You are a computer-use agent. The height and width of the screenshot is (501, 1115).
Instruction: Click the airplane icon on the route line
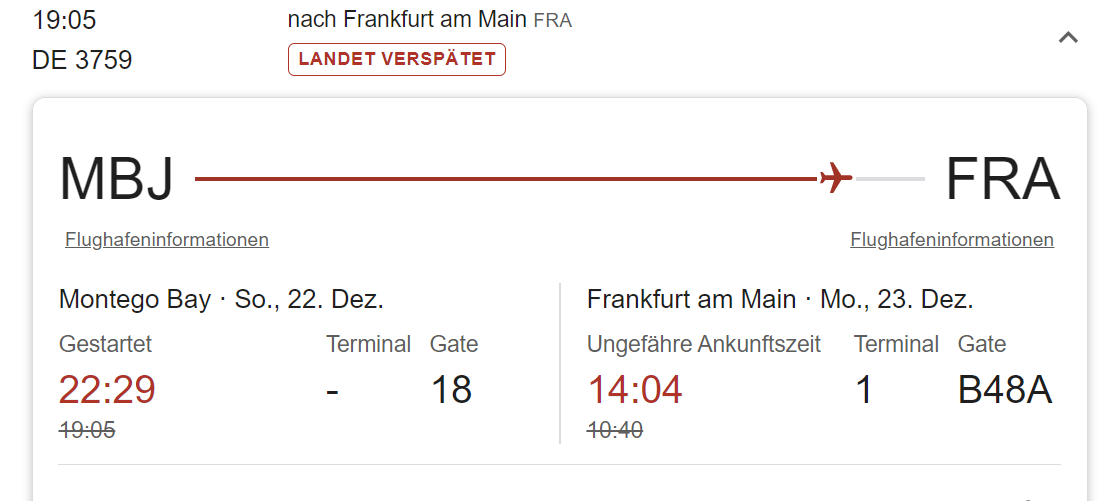point(835,179)
